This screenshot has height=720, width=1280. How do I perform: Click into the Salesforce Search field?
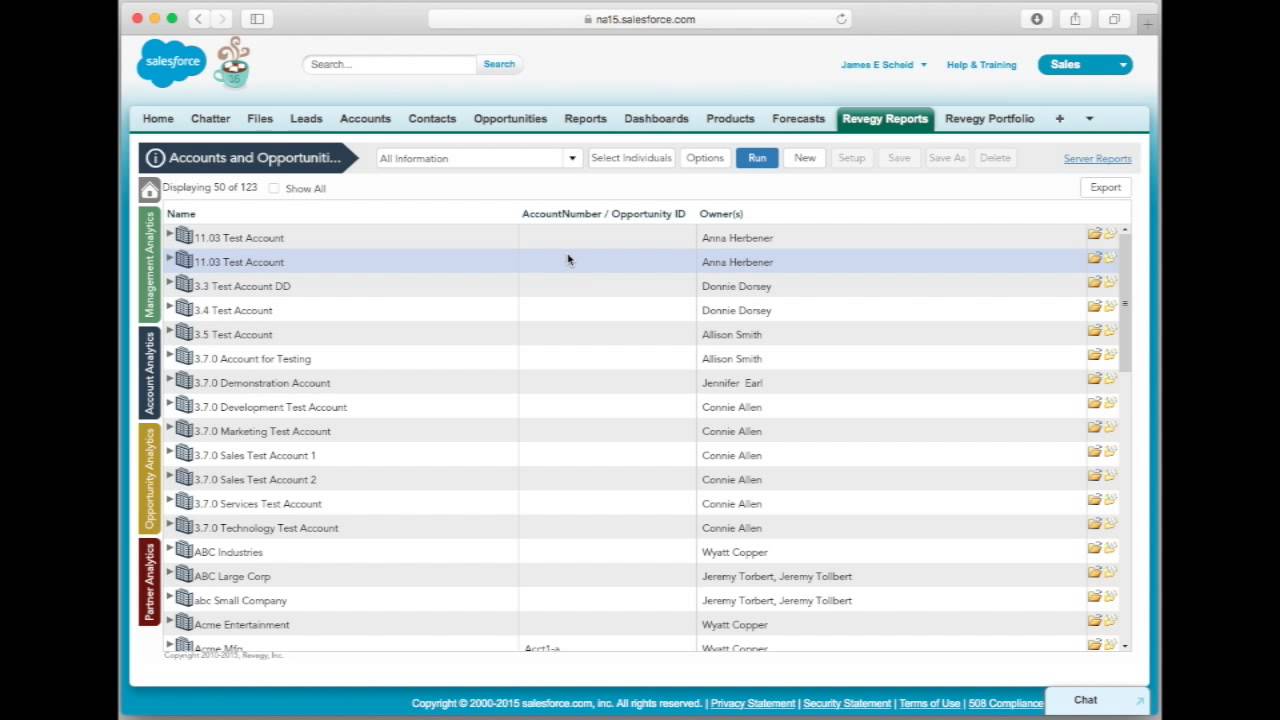pos(390,64)
